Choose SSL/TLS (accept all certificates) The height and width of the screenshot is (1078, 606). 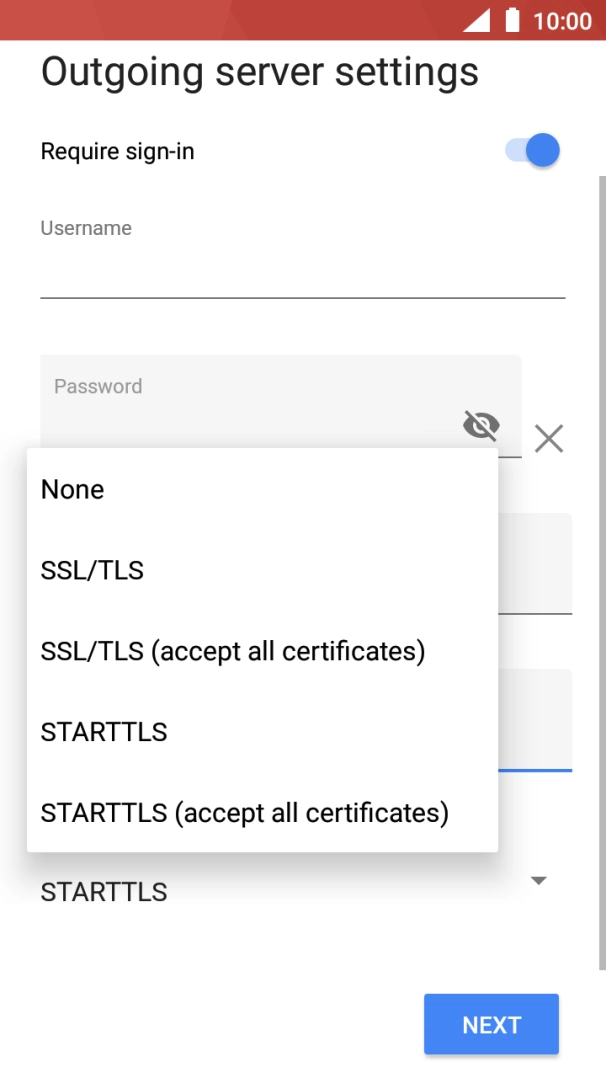pyautogui.click(x=232, y=651)
